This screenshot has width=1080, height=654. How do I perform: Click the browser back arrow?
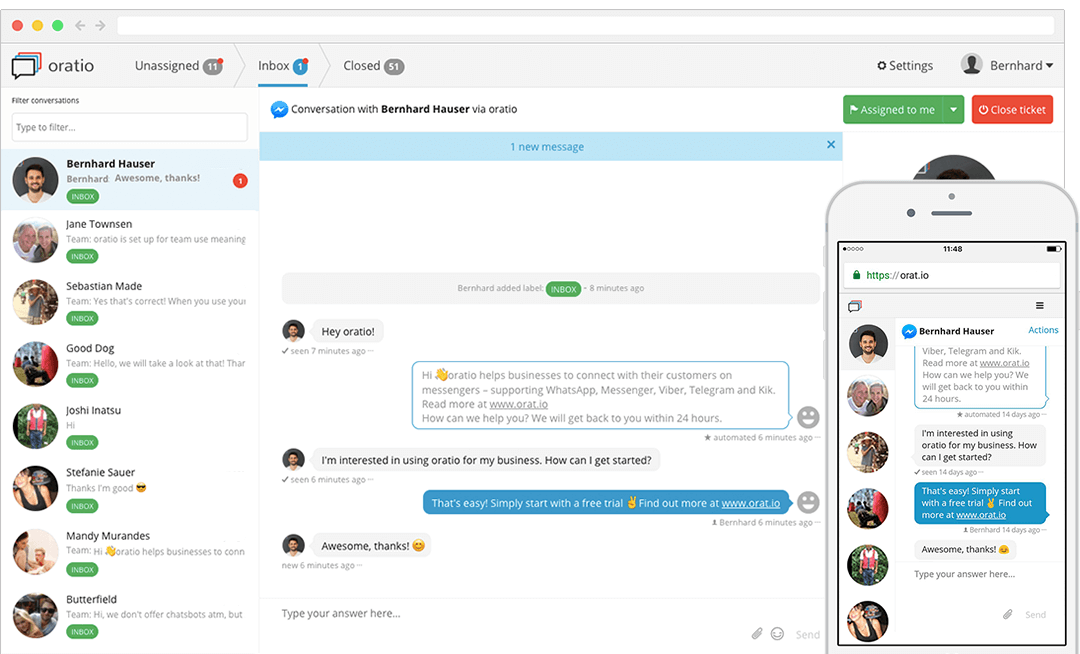point(78,25)
